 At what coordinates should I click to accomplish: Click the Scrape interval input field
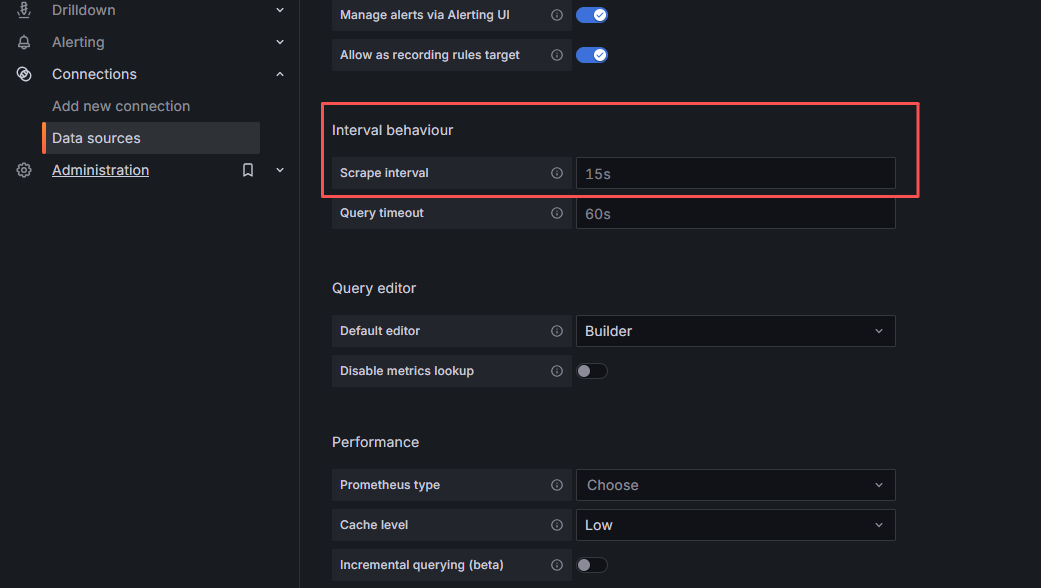coord(736,173)
